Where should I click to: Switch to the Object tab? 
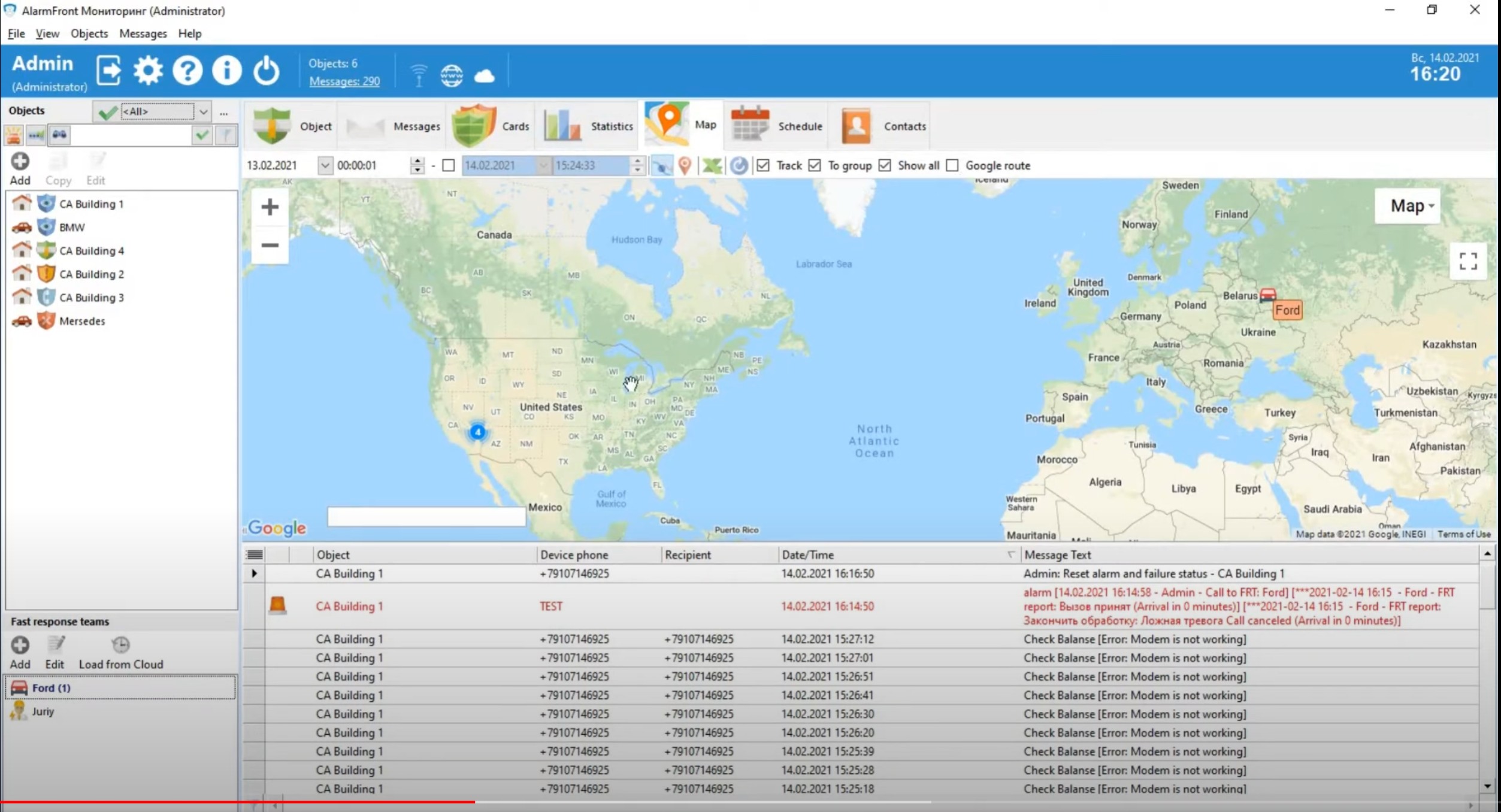[292, 126]
